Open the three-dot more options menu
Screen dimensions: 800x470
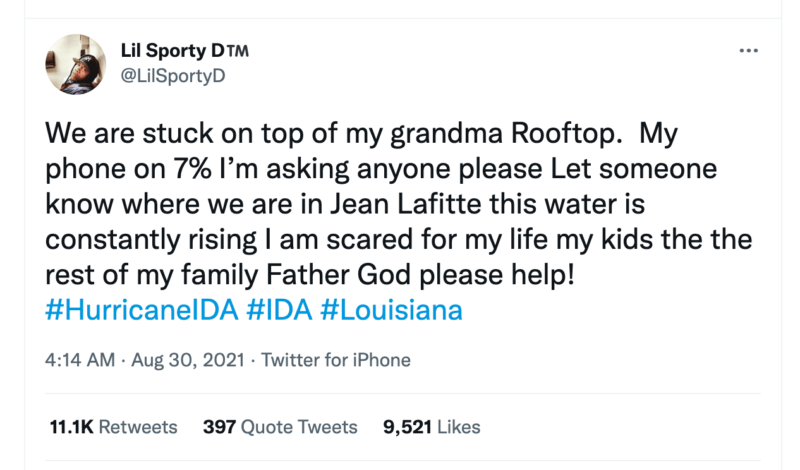[748, 51]
